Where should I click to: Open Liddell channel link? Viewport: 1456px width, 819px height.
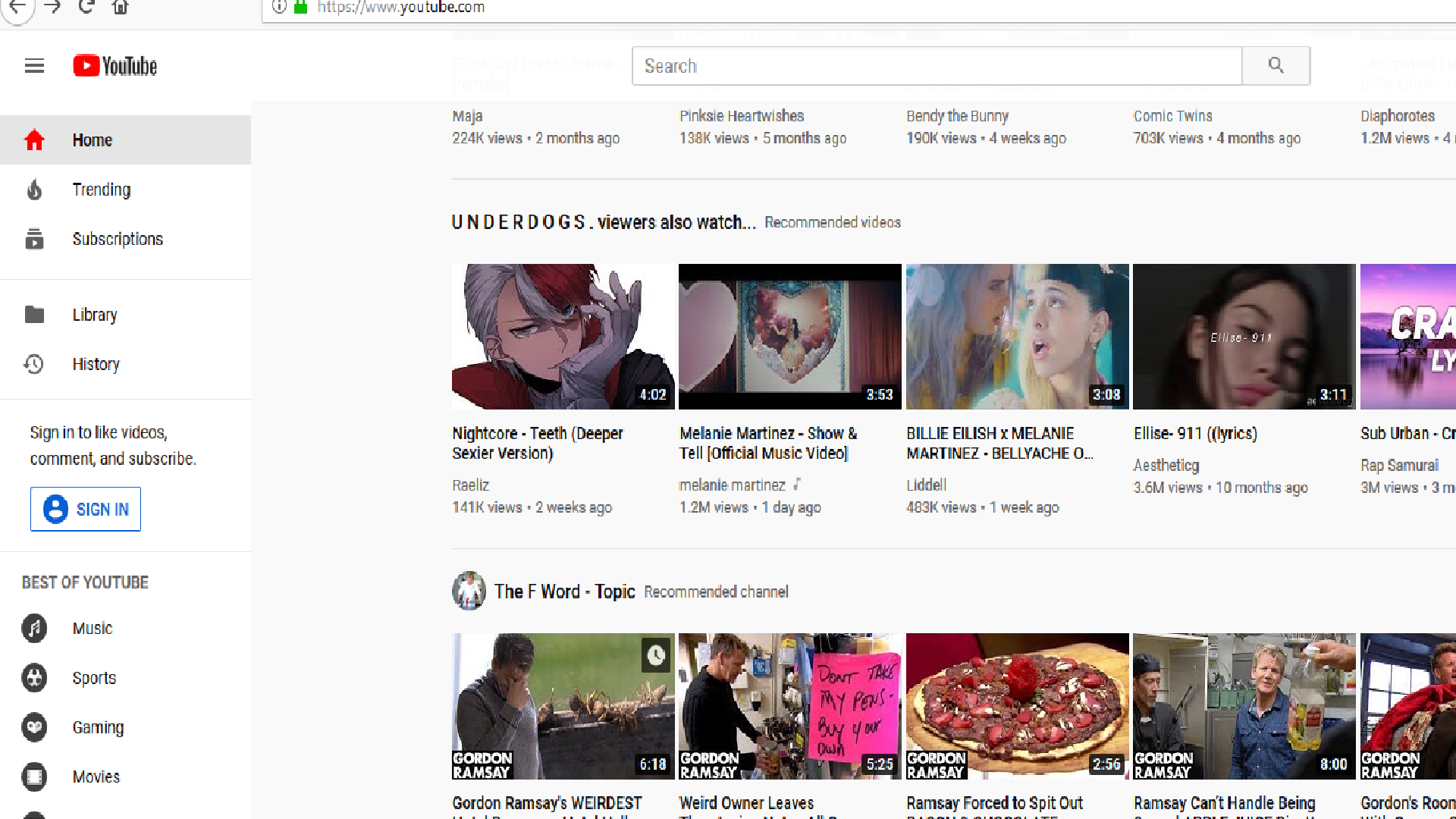pos(926,485)
